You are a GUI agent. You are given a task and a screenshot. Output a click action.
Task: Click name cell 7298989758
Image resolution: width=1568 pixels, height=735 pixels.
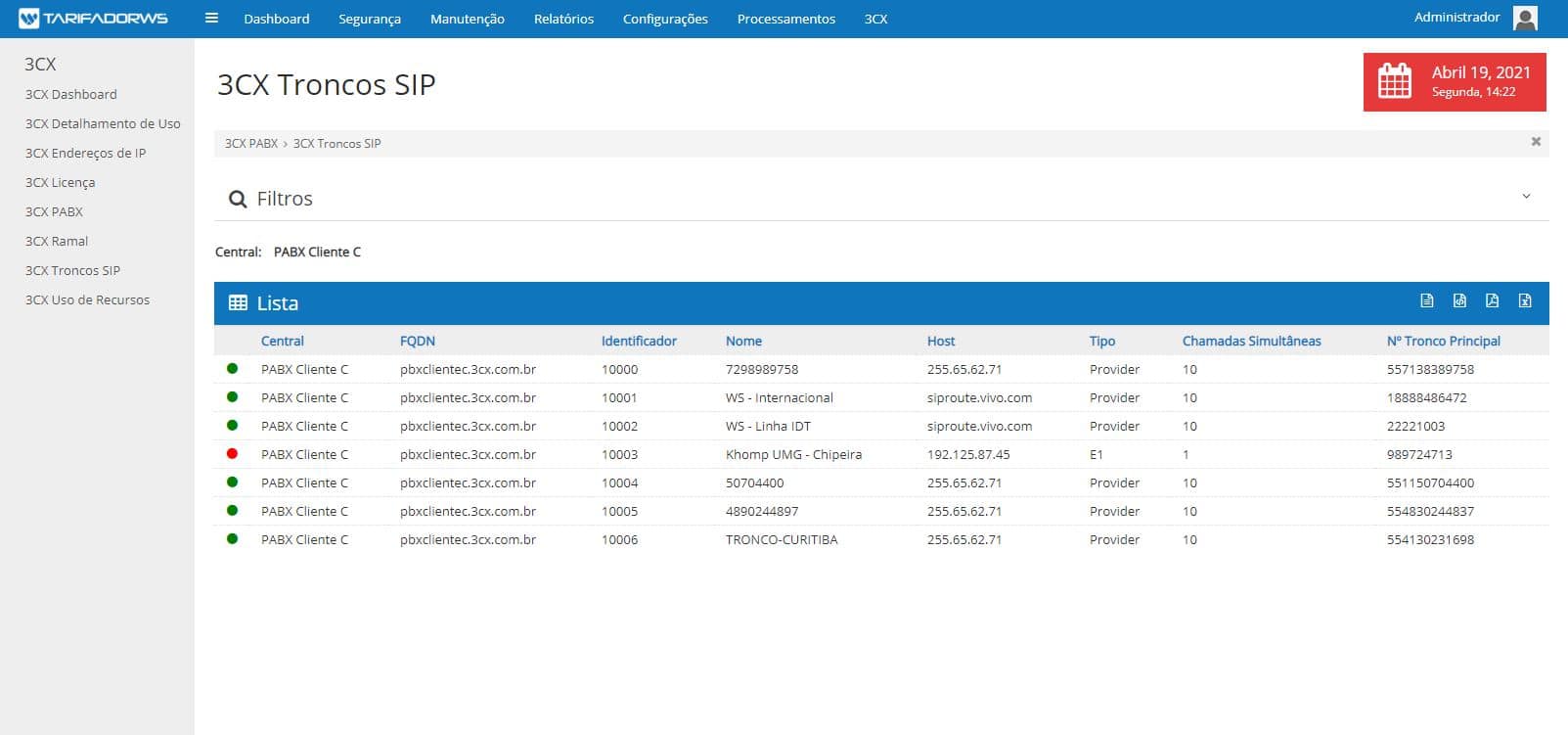point(762,369)
